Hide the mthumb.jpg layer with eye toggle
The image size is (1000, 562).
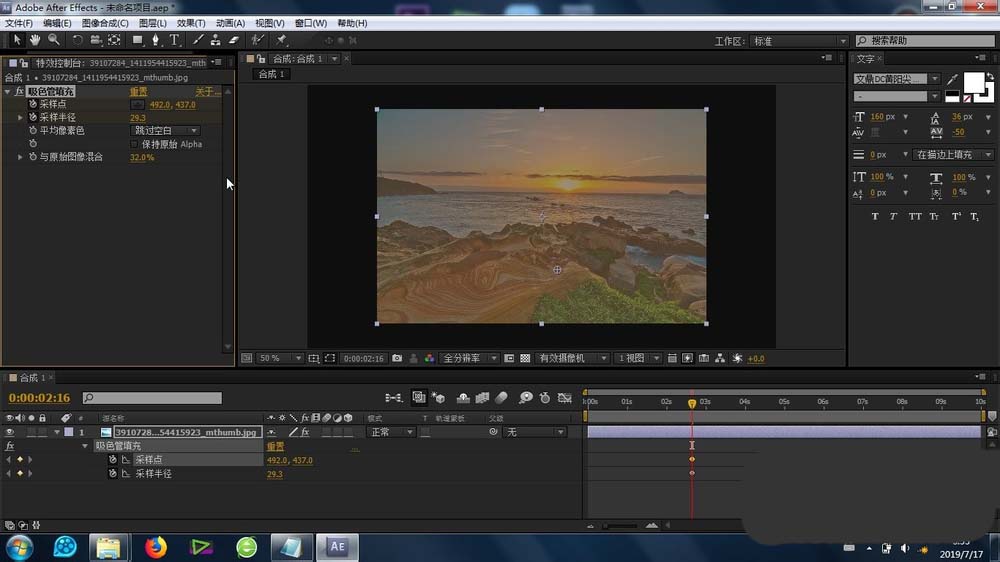(x=10, y=432)
